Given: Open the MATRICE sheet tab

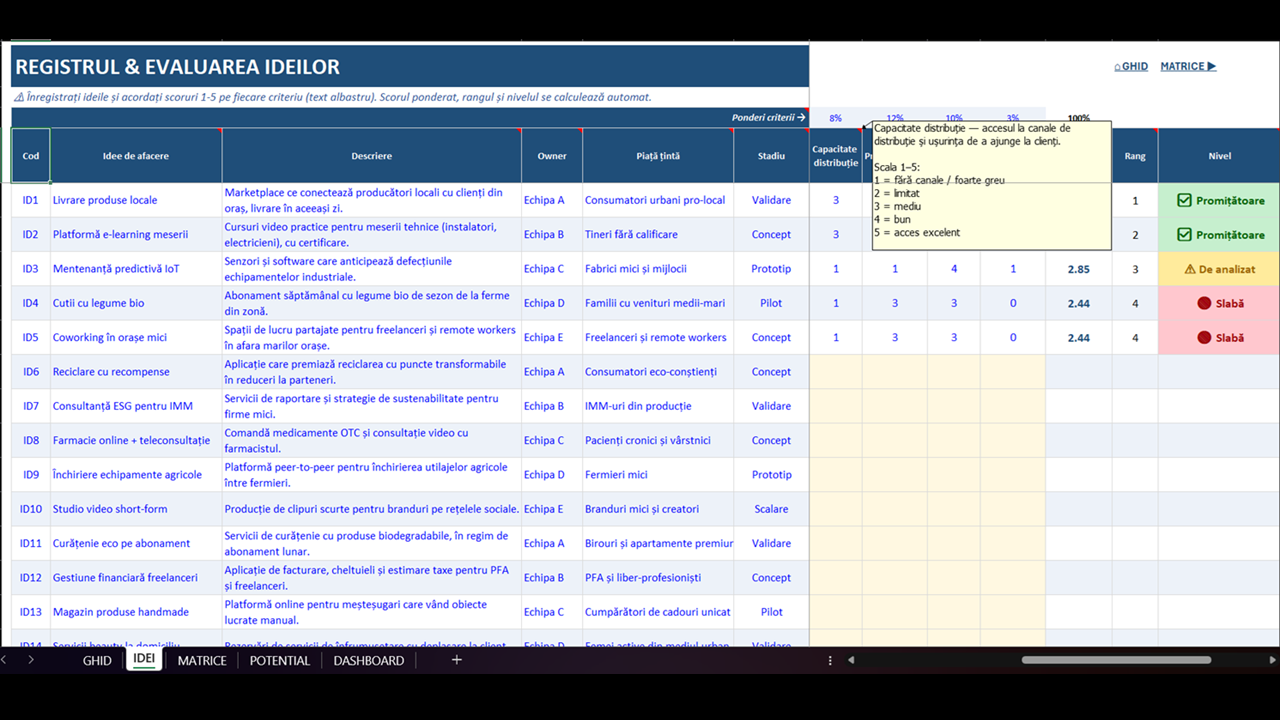Looking at the screenshot, I should tap(202, 660).
